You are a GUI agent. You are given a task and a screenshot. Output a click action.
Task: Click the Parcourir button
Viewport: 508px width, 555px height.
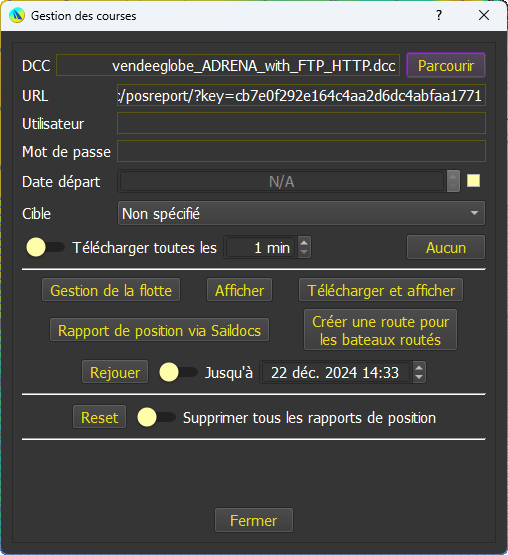pos(446,65)
